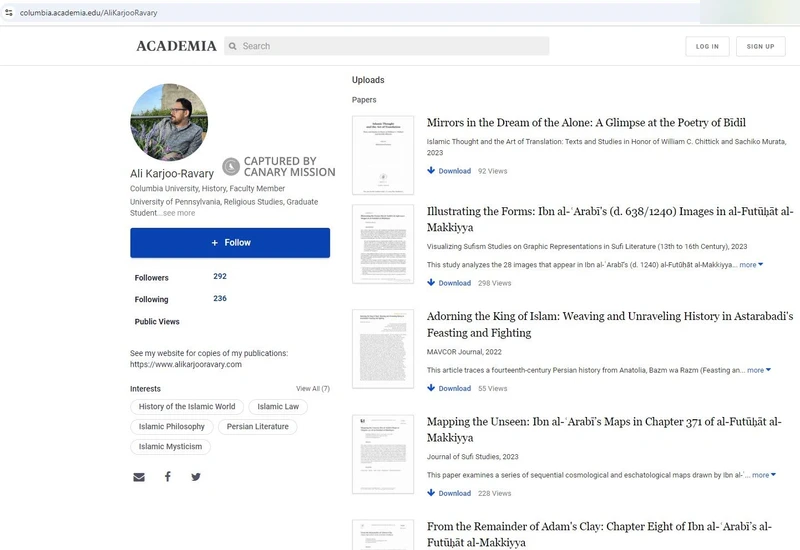Image resolution: width=800 pixels, height=550 pixels.
Task: Open the Facebook profile icon
Action: (167, 477)
